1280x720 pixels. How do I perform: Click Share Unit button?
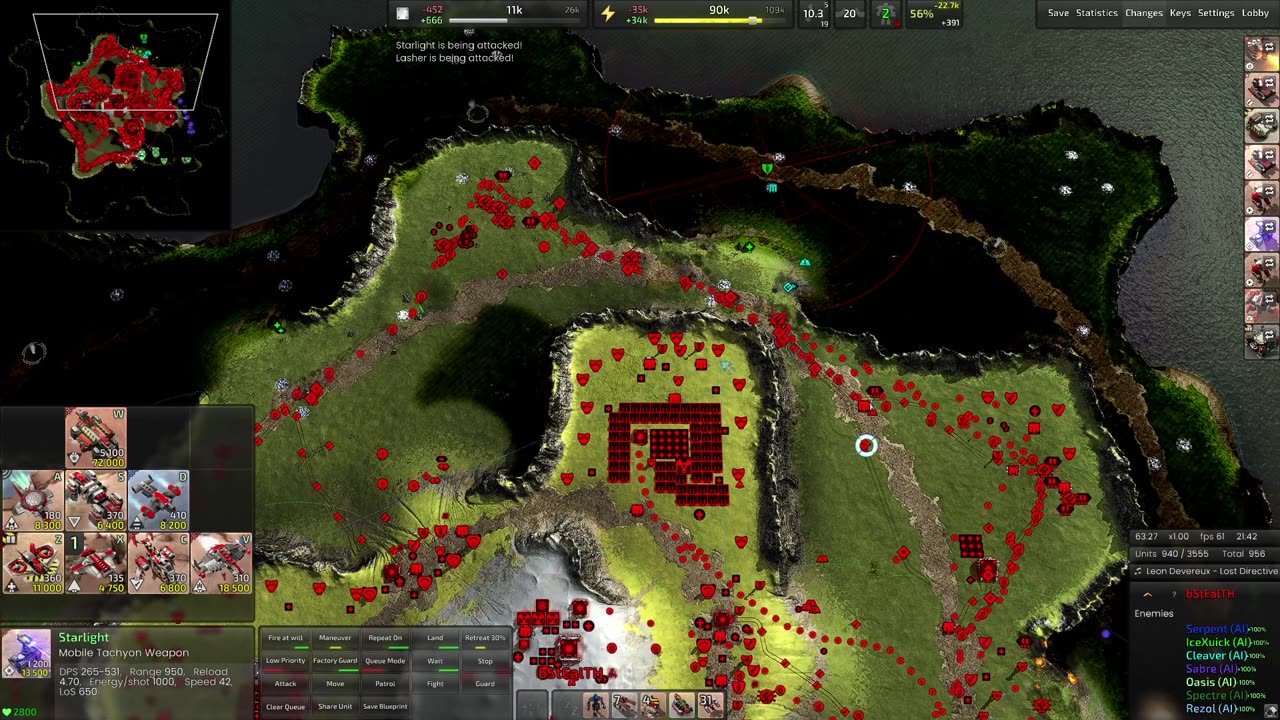(335, 707)
